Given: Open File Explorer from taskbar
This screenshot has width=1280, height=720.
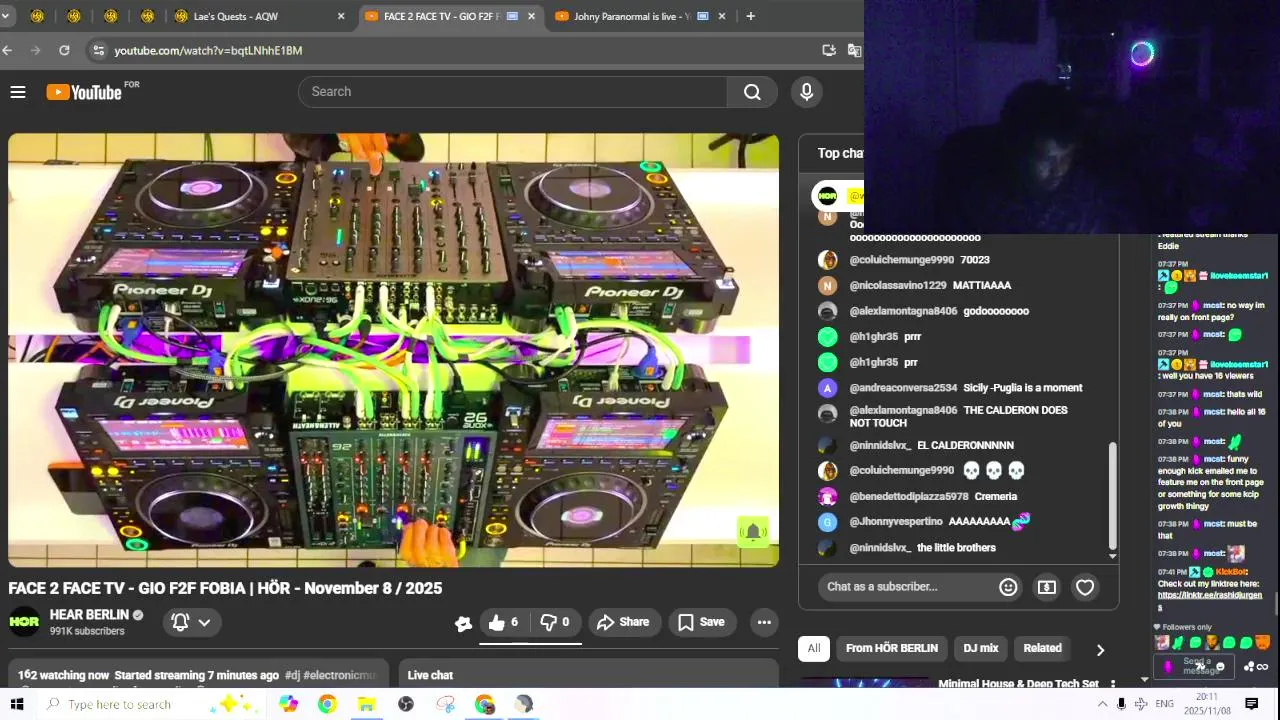Looking at the screenshot, I should (x=366, y=704).
